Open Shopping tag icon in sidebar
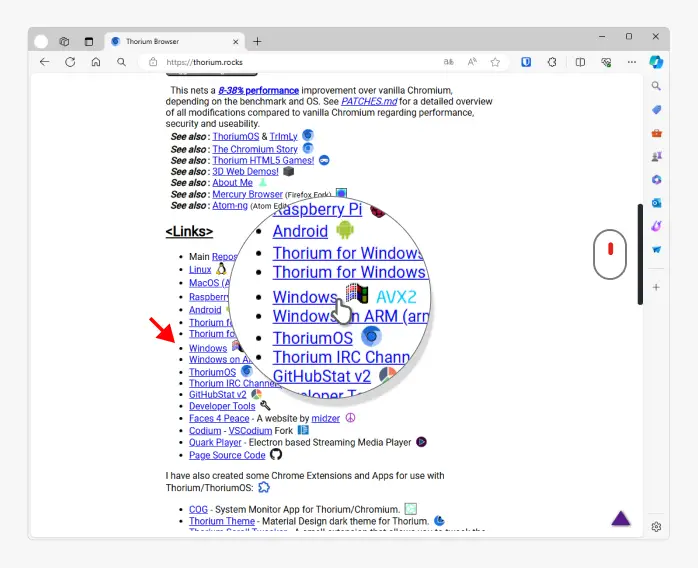The height and width of the screenshot is (568, 698). coord(656,110)
